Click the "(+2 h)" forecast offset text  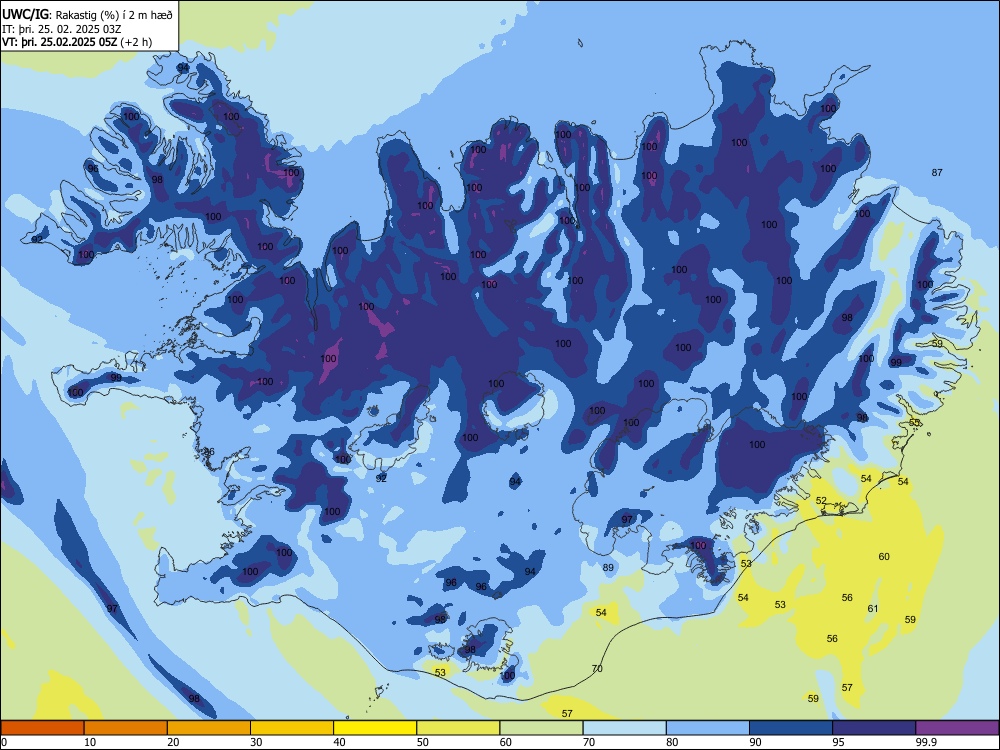pos(136,42)
